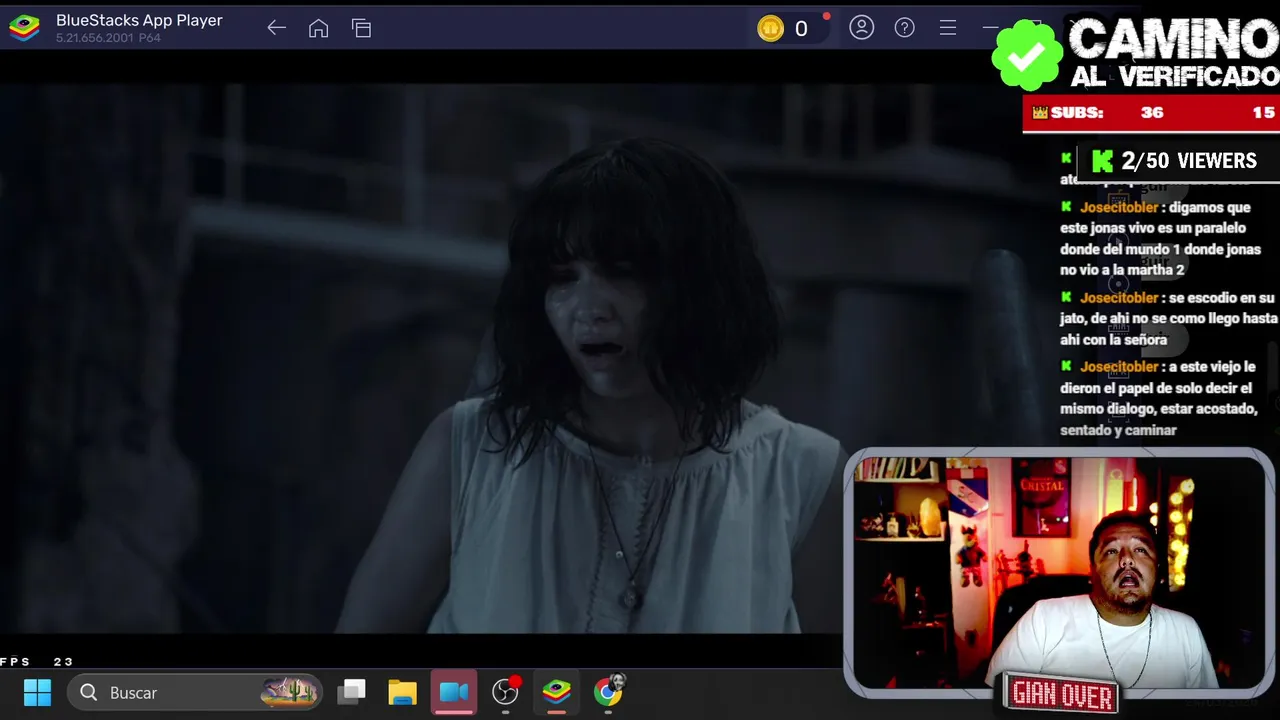Open Windows Task View

tap(352, 692)
